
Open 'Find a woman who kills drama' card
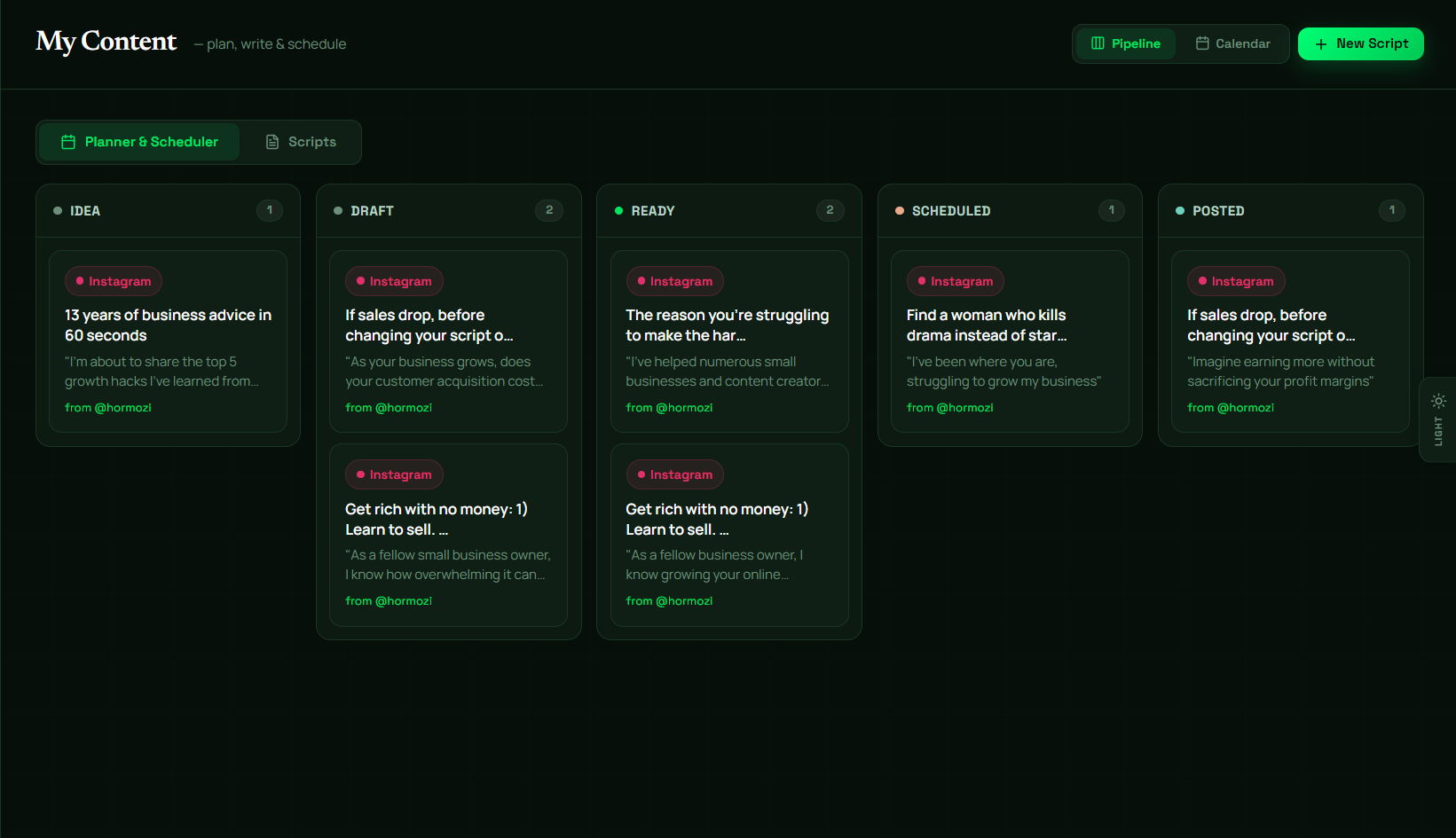(1010, 341)
